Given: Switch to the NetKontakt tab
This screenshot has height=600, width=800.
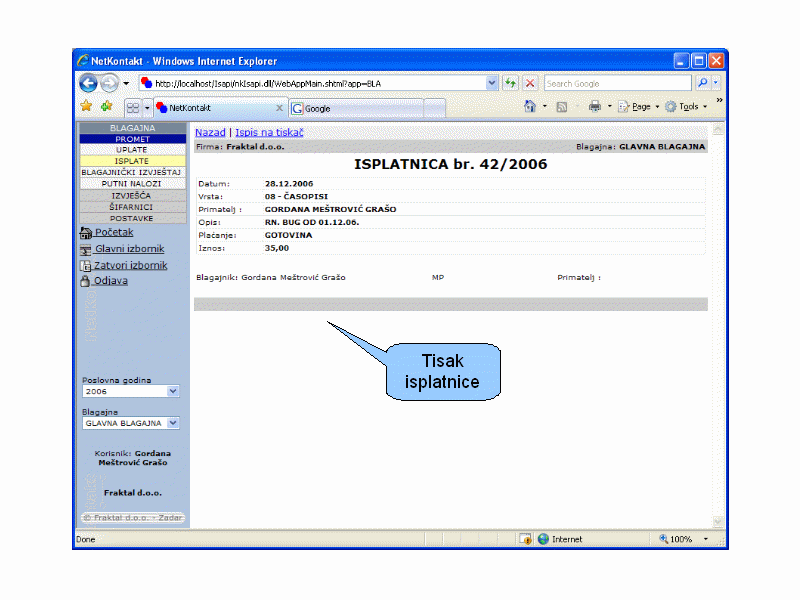Looking at the screenshot, I should click(x=219, y=108).
